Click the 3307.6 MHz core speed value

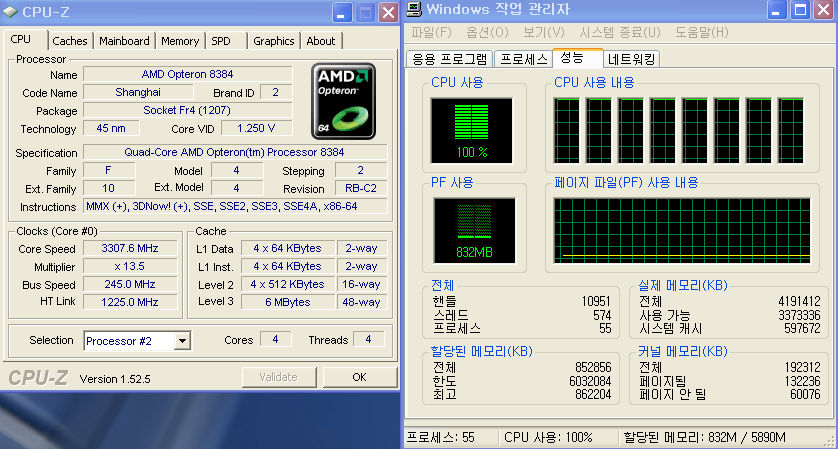point(130,248)
